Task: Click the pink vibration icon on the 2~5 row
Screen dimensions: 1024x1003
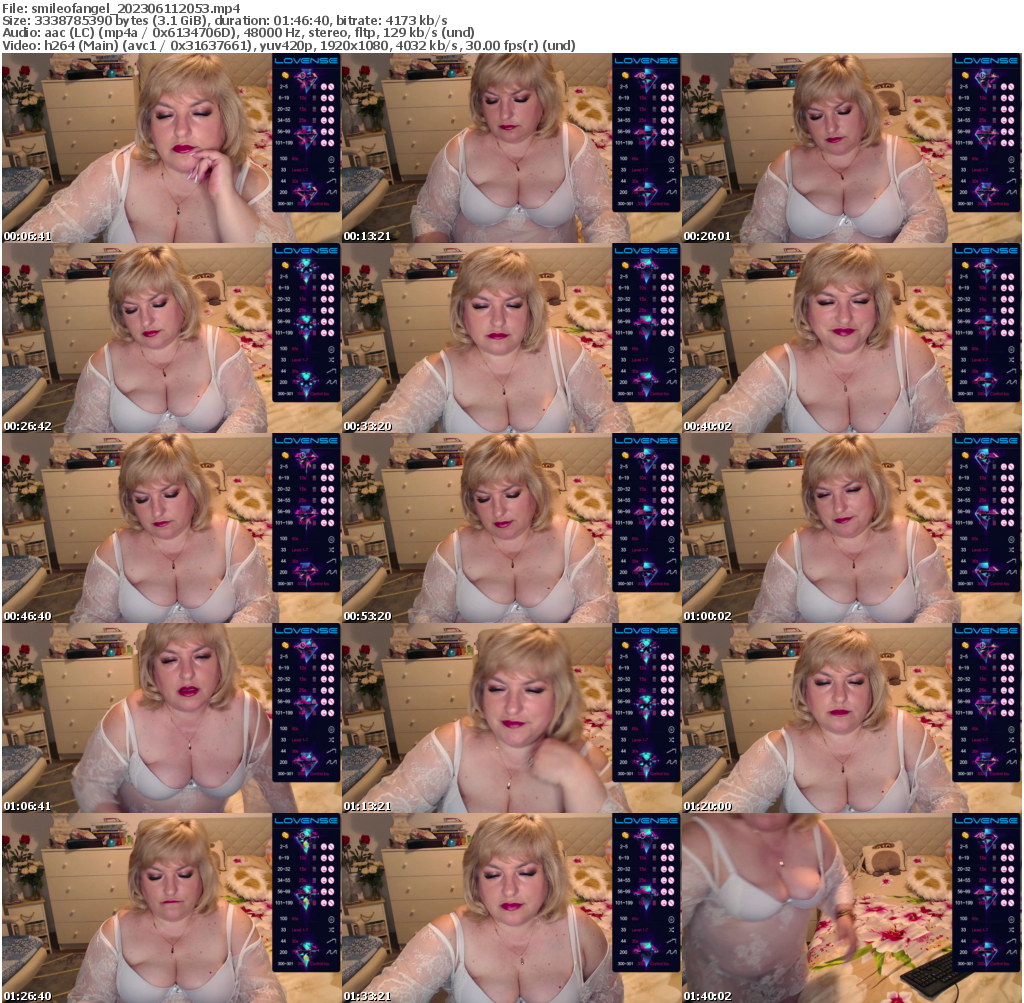Action: [x=324, y=86]
